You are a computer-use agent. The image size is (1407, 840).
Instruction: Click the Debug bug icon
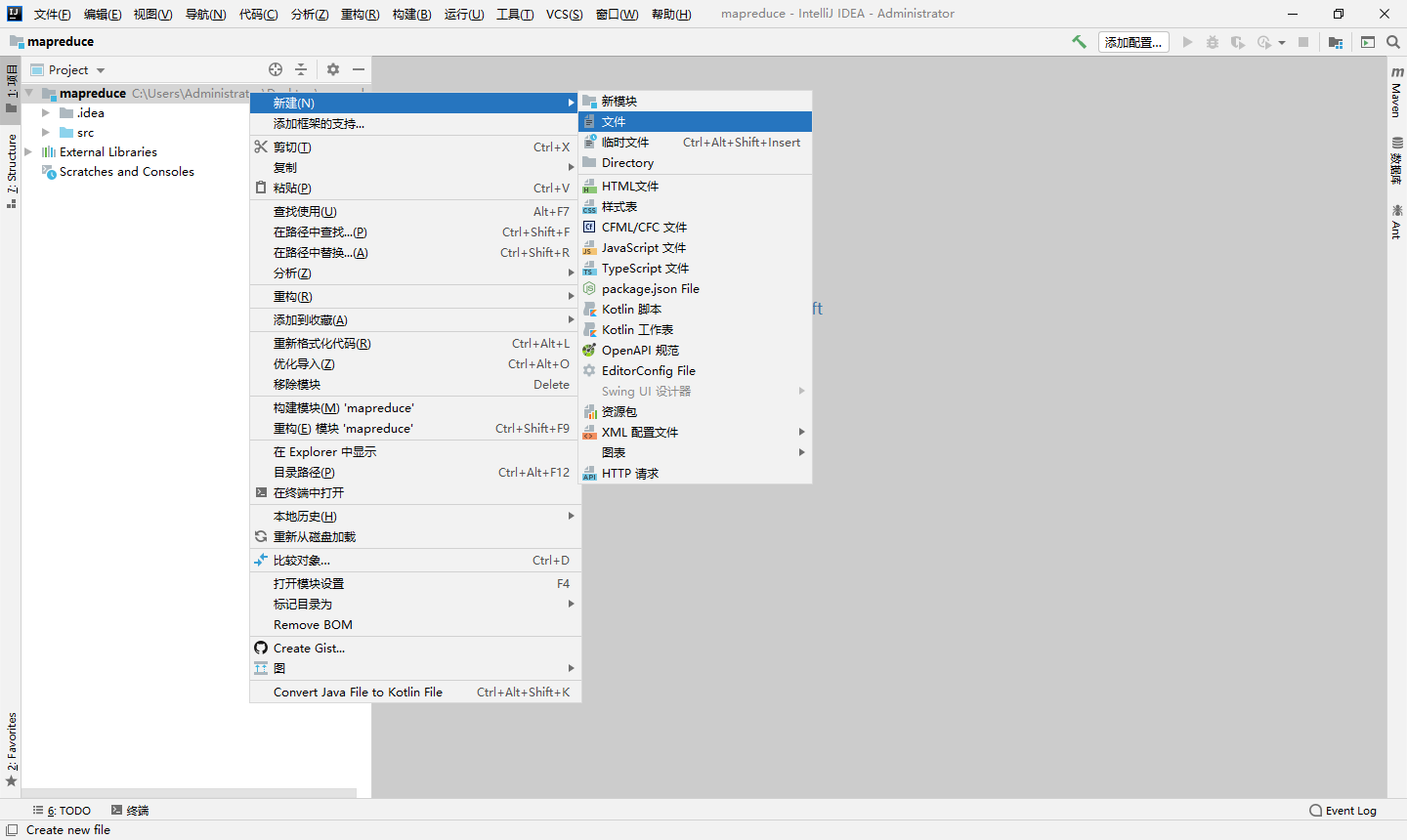tap(1213, 42)
